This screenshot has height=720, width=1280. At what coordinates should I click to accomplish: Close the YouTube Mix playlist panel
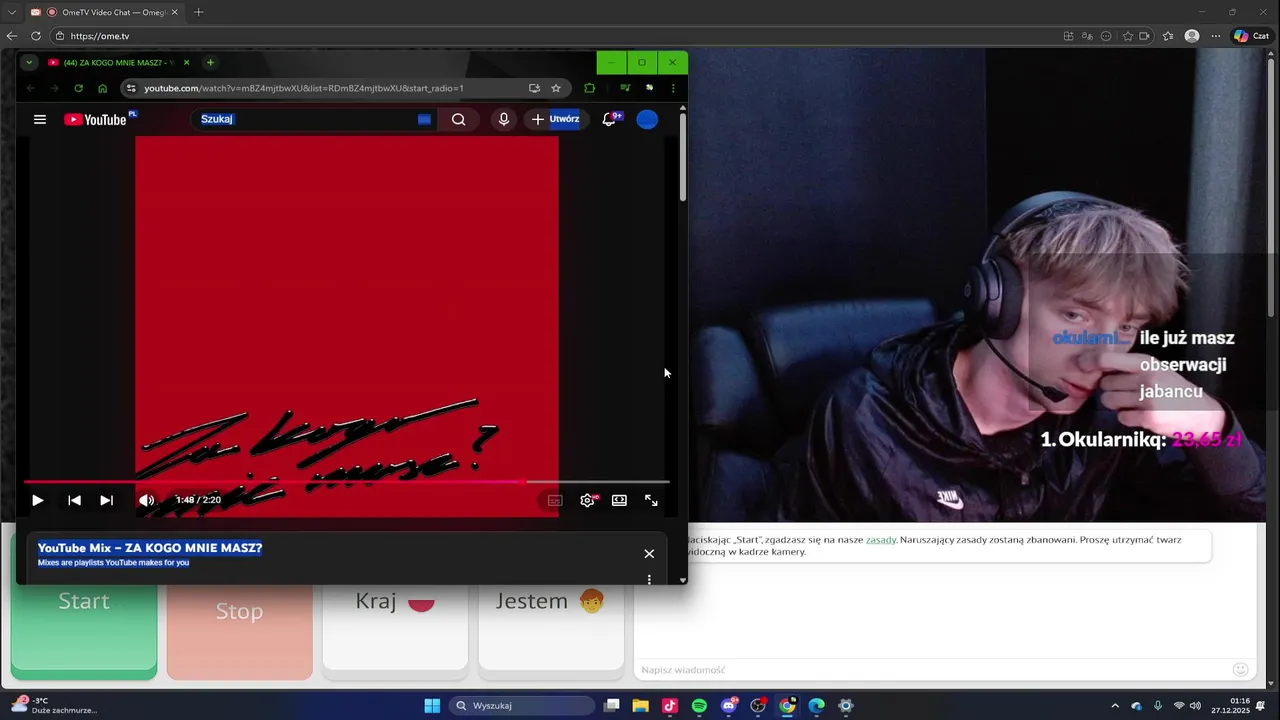(649, 553)
